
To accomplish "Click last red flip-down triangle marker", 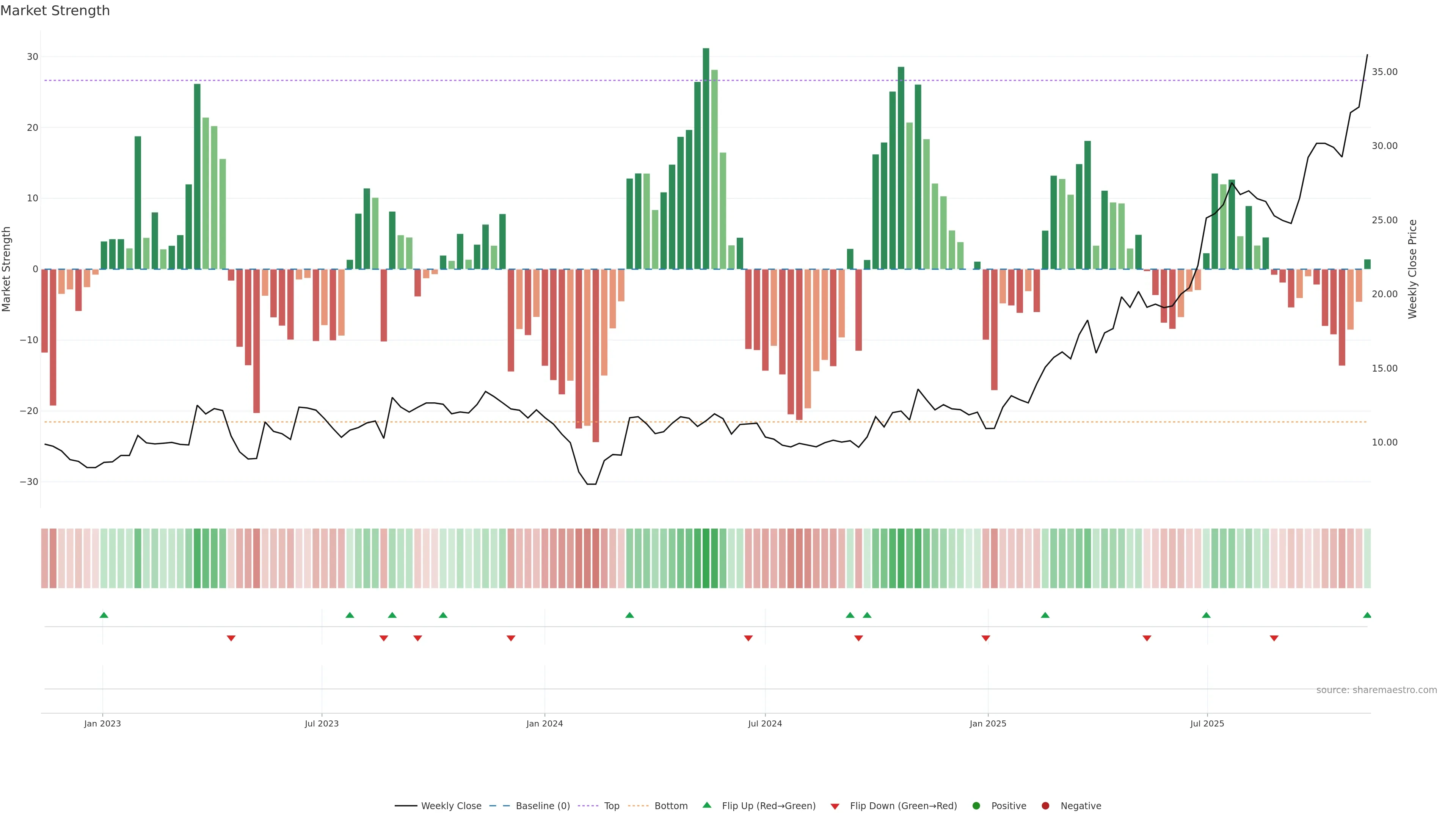I will point(1274,638).
